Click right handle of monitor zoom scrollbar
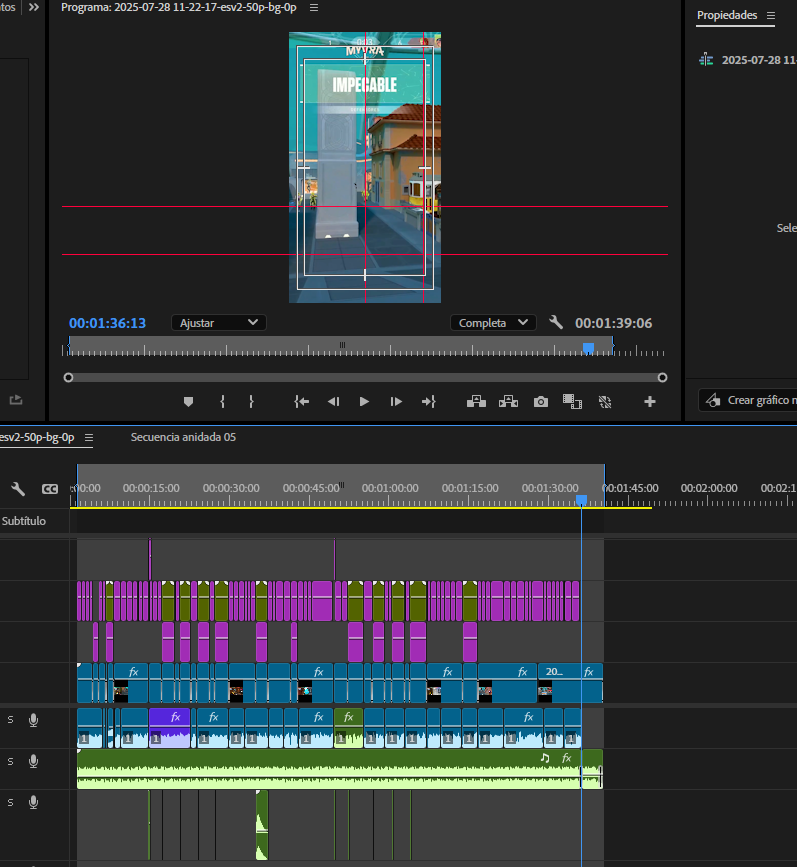The width and height of the screenshot is (797, 867). click(662, 378)
